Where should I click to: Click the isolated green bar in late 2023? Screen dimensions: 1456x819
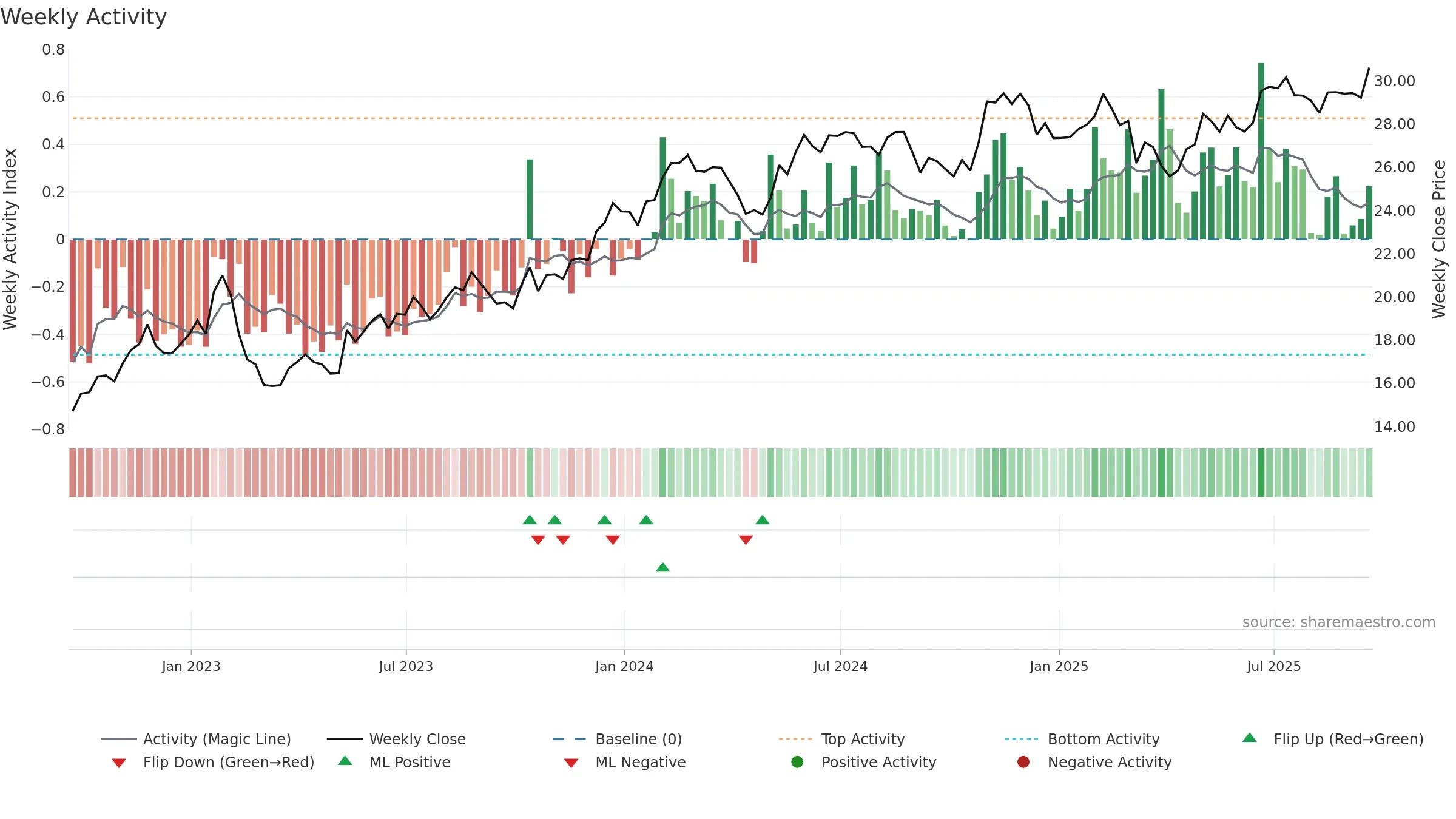530,199
